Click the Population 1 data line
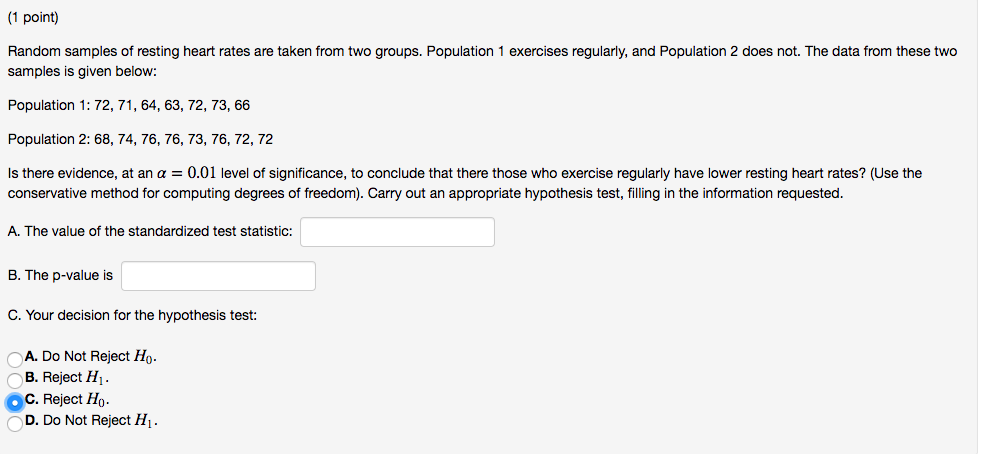982x454 pixels. (128, 105)
